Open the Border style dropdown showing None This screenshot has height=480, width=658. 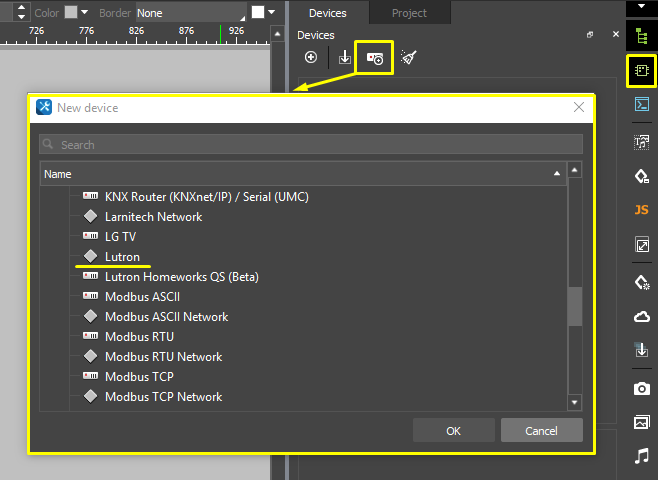coord(190,13)
